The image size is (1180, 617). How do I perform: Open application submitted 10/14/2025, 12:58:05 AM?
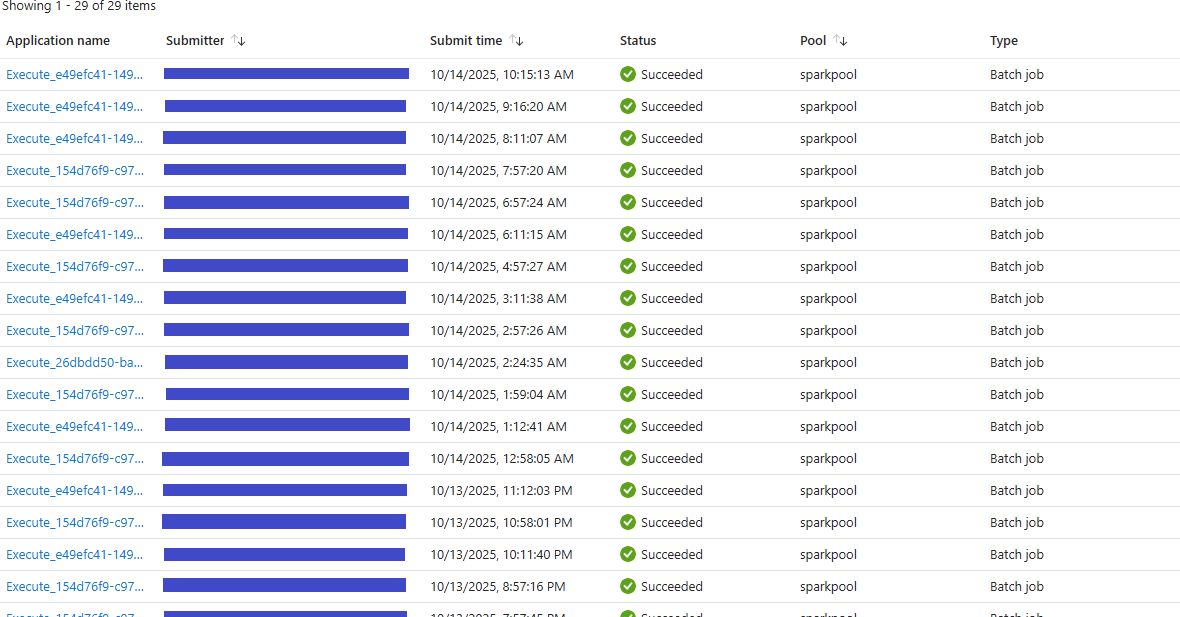point(75,458)
